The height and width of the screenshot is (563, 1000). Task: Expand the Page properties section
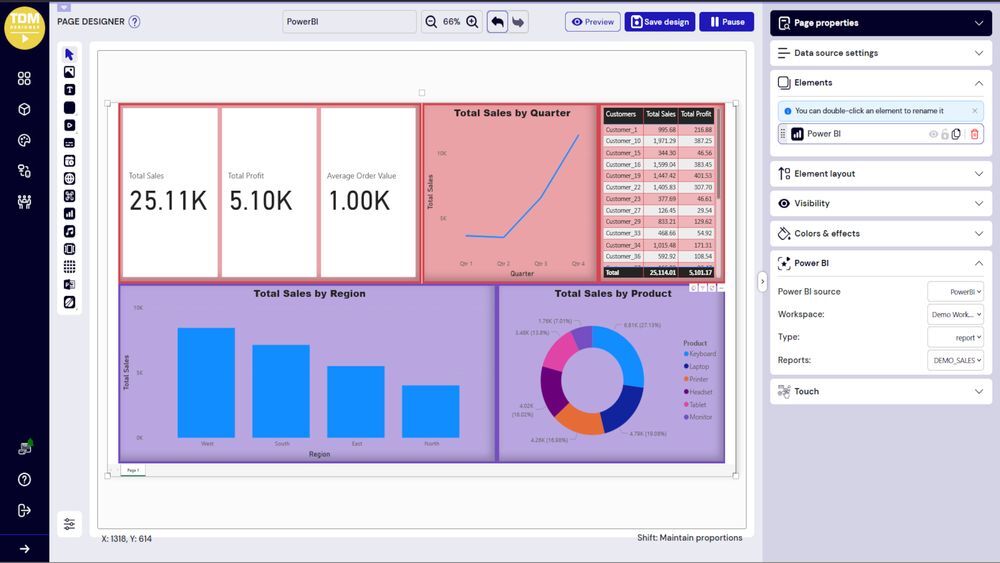pyautogui.click(x=881, y=23)
